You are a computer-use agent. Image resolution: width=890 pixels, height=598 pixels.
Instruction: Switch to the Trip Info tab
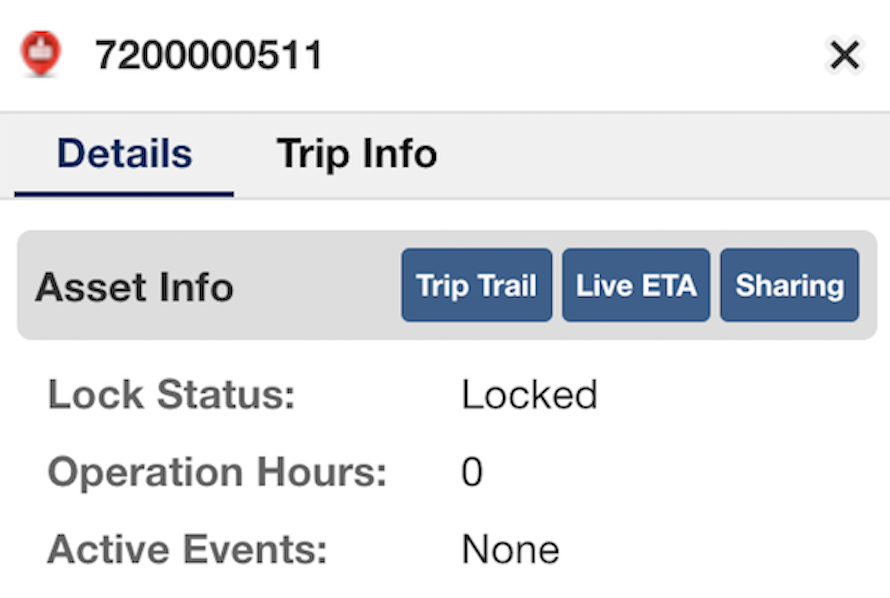click(x=356, y=154)
